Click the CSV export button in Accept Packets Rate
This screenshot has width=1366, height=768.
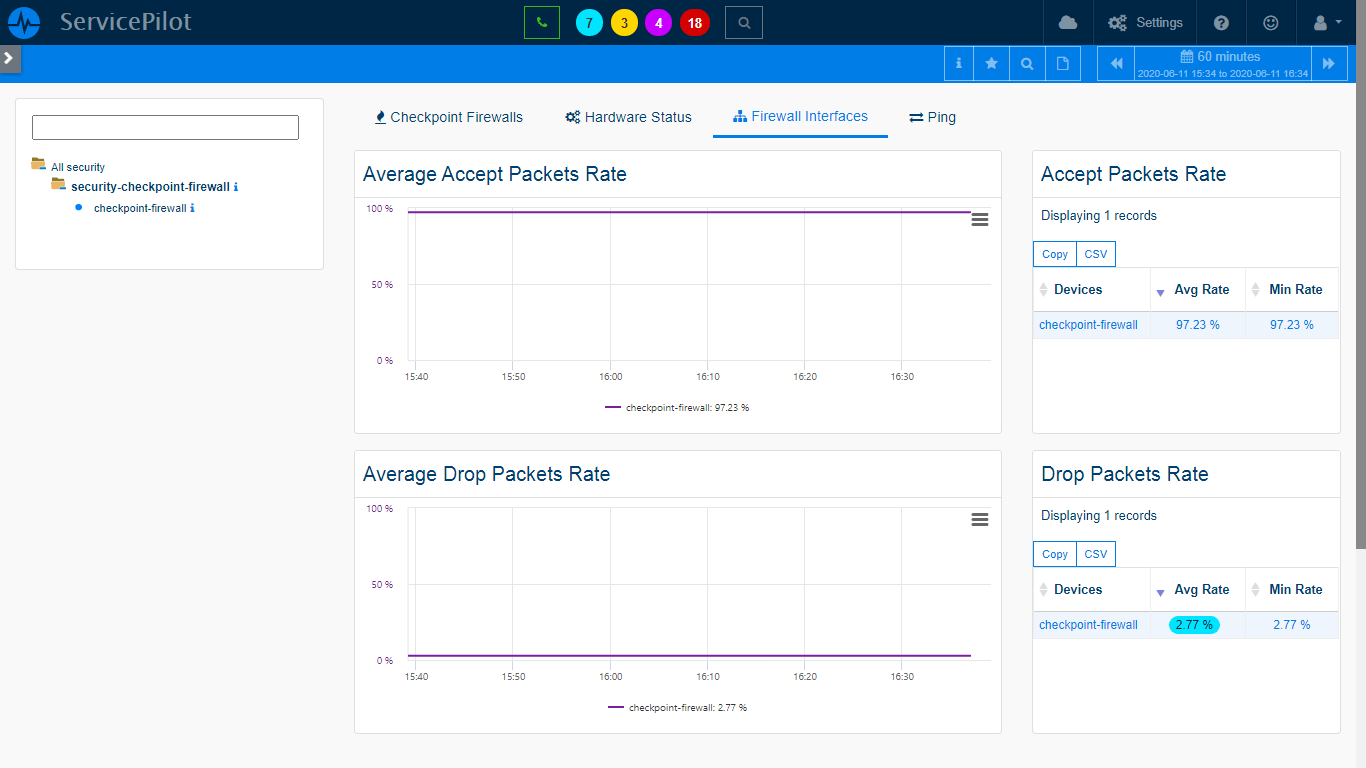coord(1095,254)
